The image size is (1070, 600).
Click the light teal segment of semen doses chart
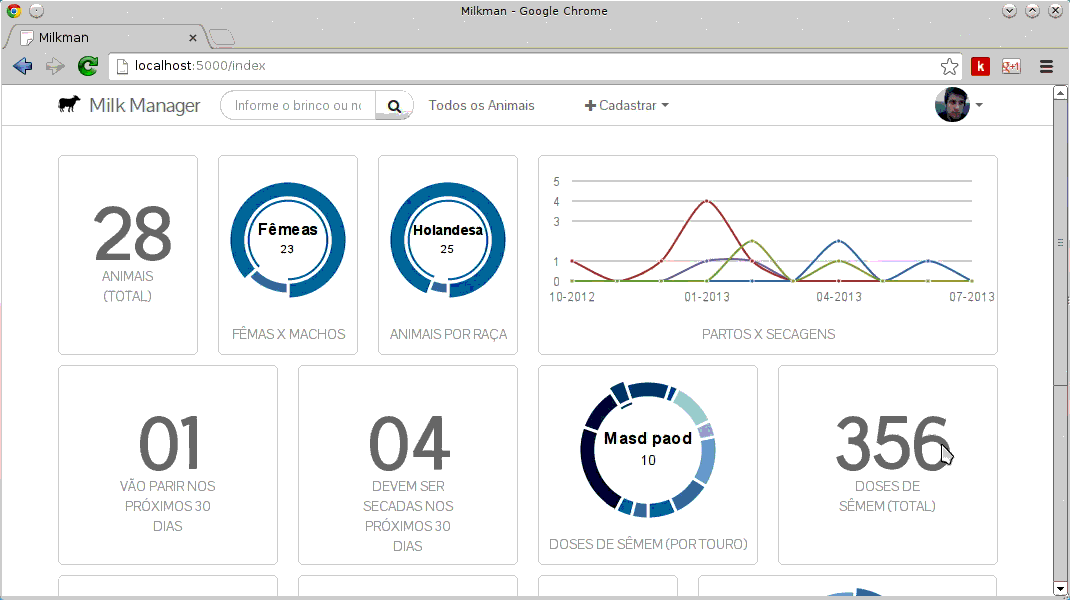[x=689, y=406]
